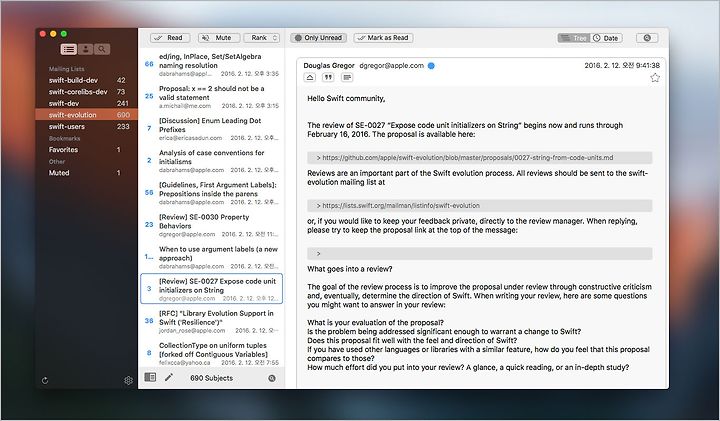Select swift-users mailing list
Screen dimensions: 720x421
(x=87, y=126)
